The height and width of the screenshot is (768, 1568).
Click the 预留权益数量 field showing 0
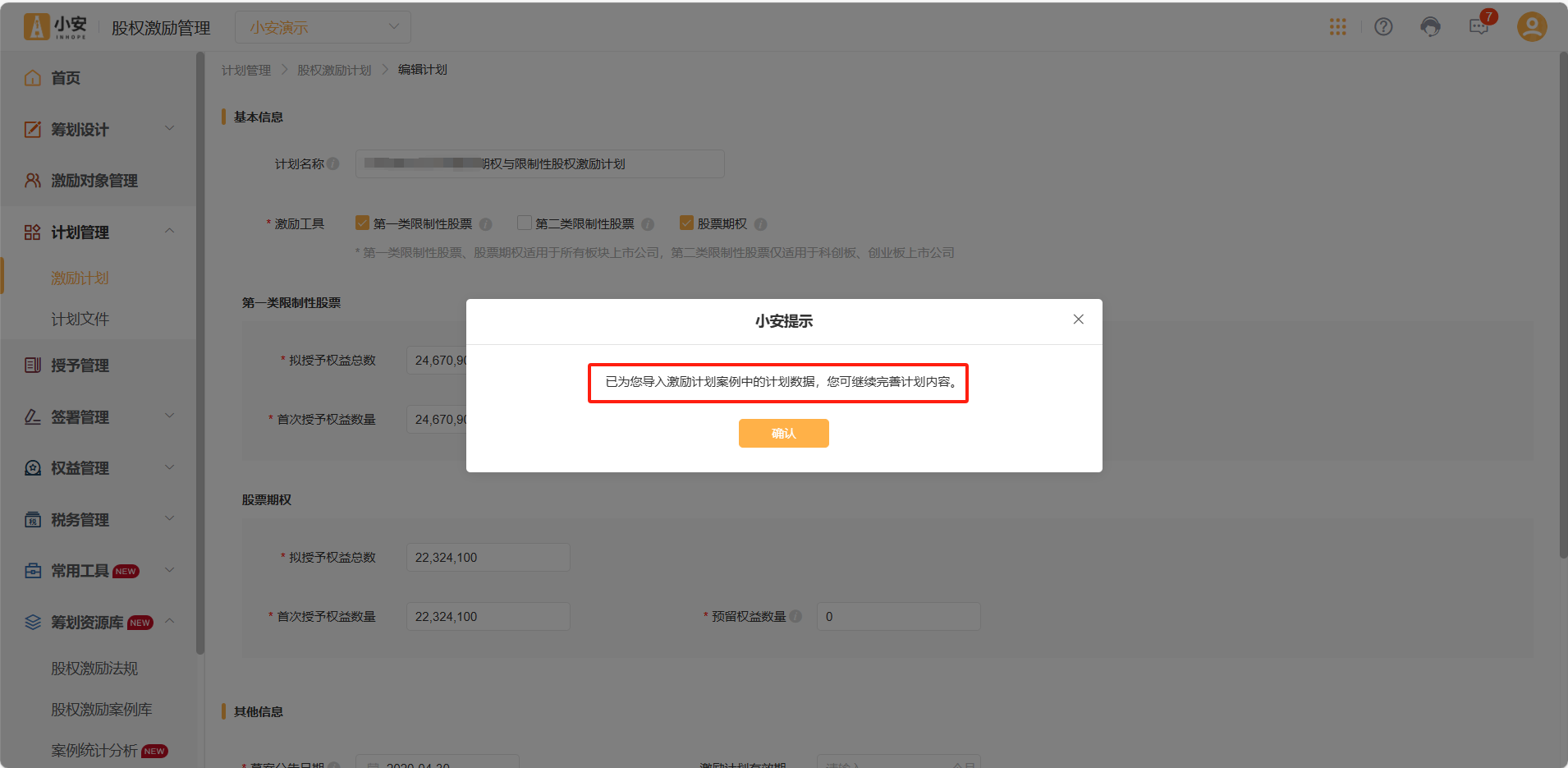tap(899, 616)
